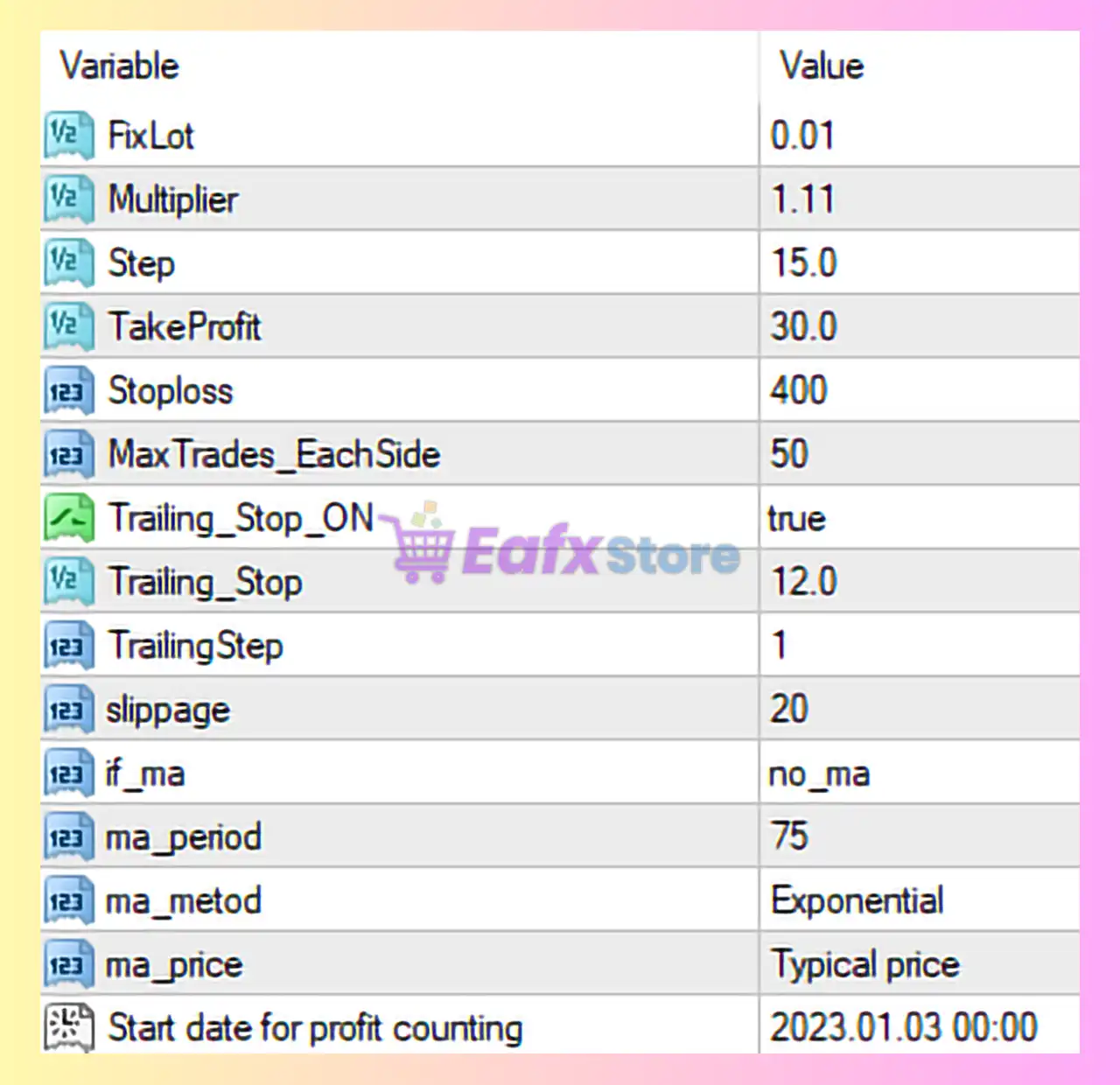Click the green chart icon beside Trailing_Stop_ON
The image size is (1120, 1085).
click(68, 517)
